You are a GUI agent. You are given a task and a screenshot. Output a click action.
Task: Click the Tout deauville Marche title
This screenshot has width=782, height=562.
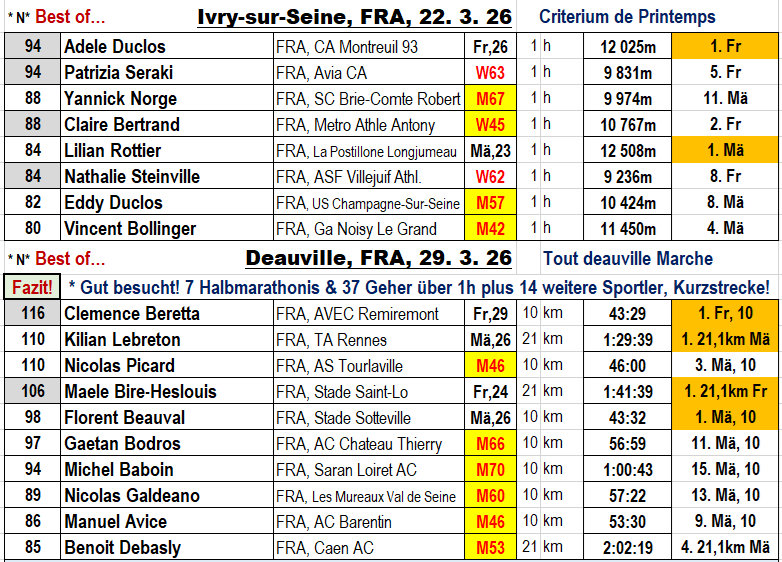click(x=628, y=260)
